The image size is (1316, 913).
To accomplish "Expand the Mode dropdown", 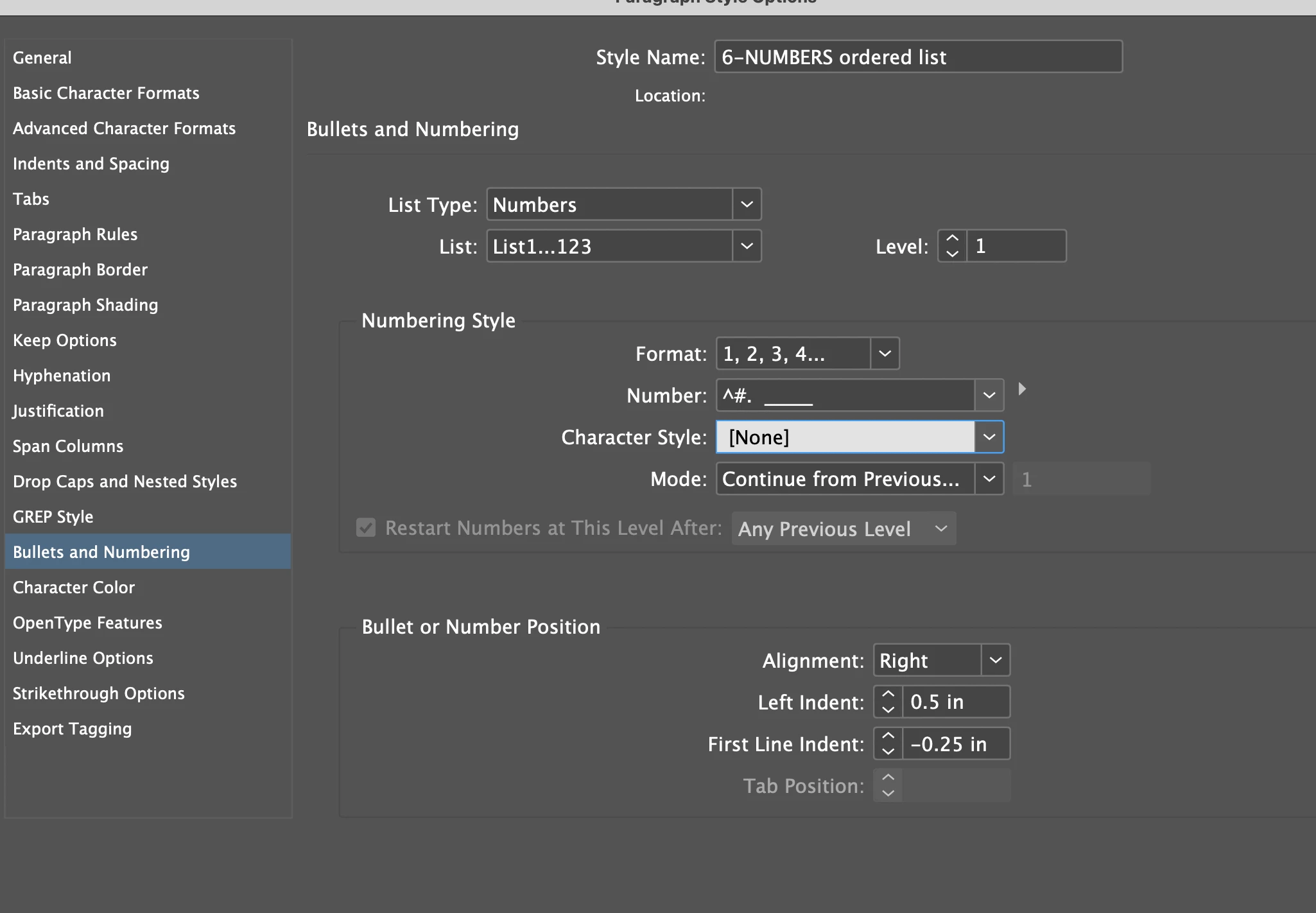I will [989, 479].
